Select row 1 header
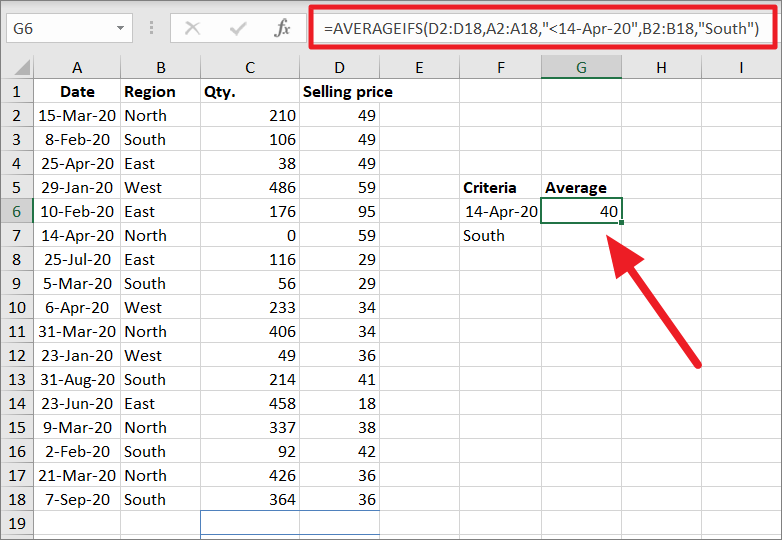 pos(17,91)
